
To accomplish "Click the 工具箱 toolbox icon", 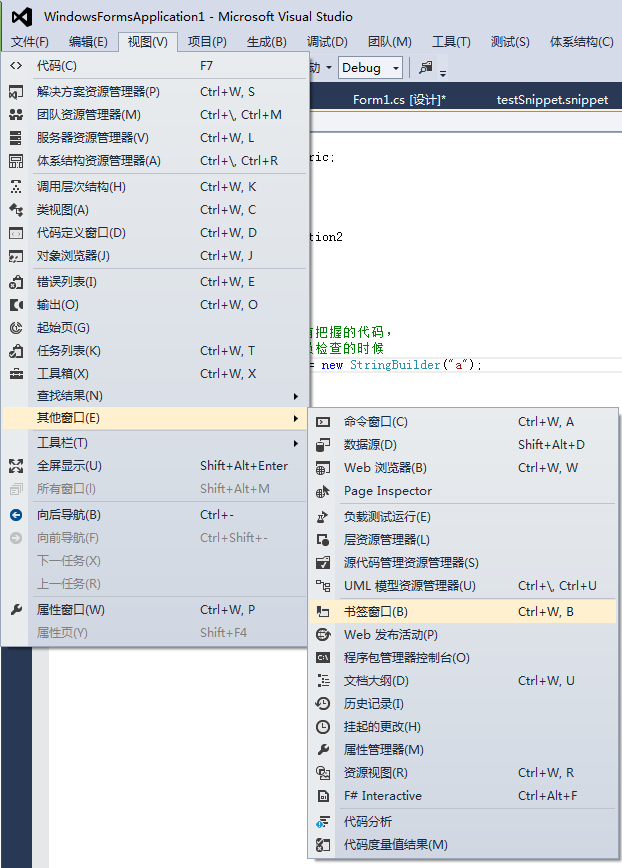I will click(16, 374).
